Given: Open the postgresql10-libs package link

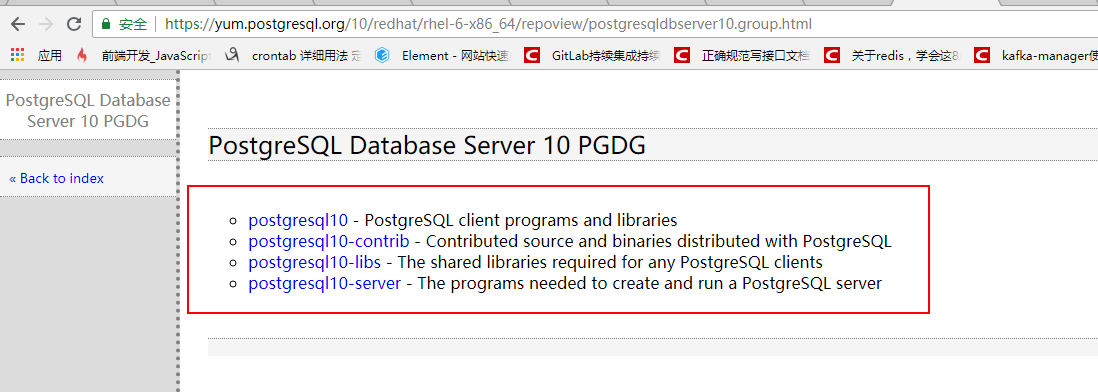Looking at the screenshot, I should [314, 262].
